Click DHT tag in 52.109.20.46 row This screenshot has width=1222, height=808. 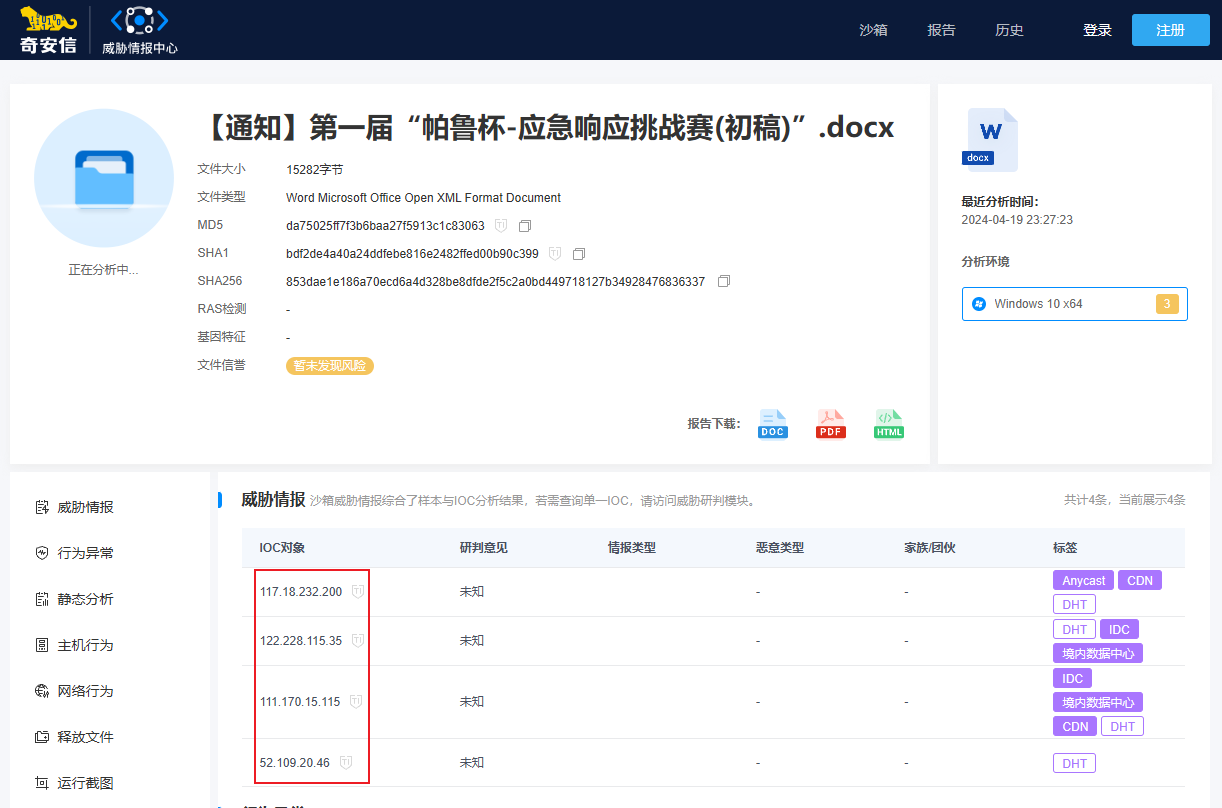coord(1075,763)
